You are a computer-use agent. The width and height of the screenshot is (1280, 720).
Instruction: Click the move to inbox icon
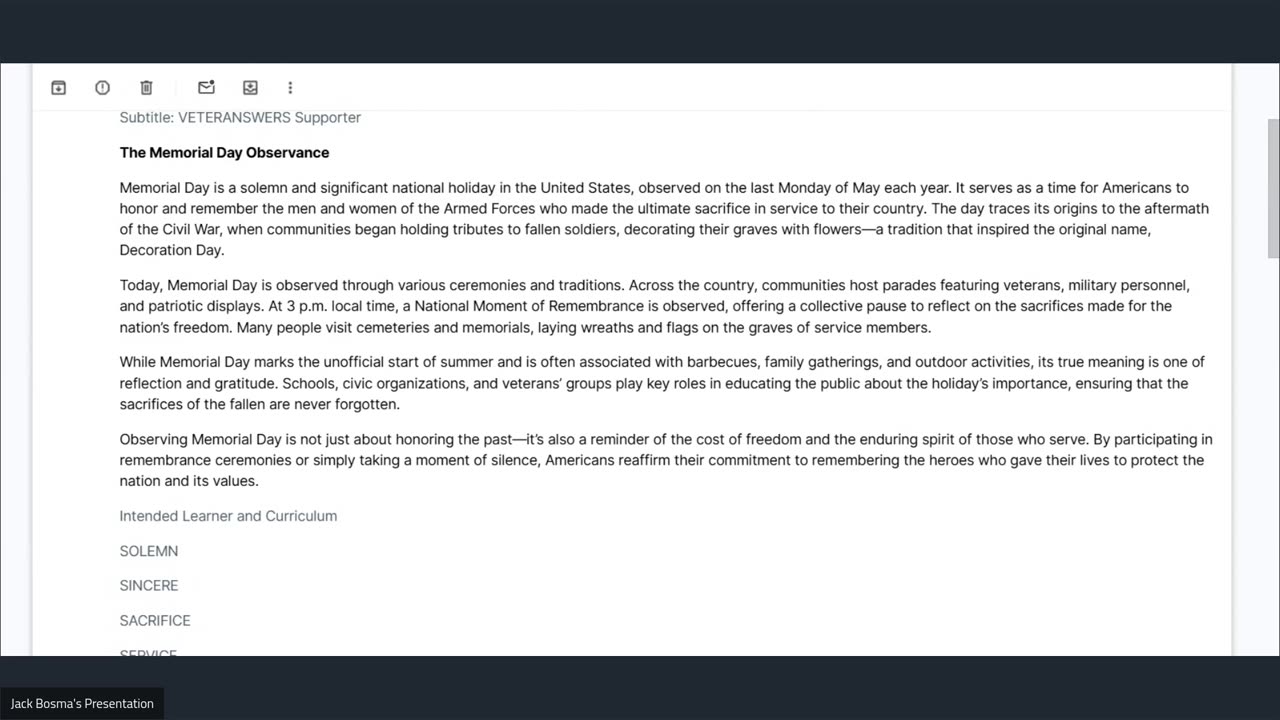pos(250,88)
